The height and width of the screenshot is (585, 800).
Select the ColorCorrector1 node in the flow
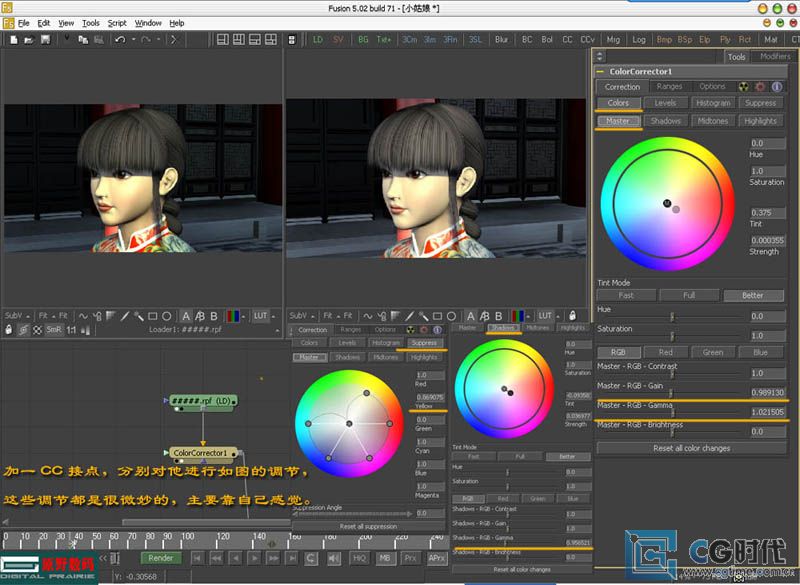click(202, 453)
